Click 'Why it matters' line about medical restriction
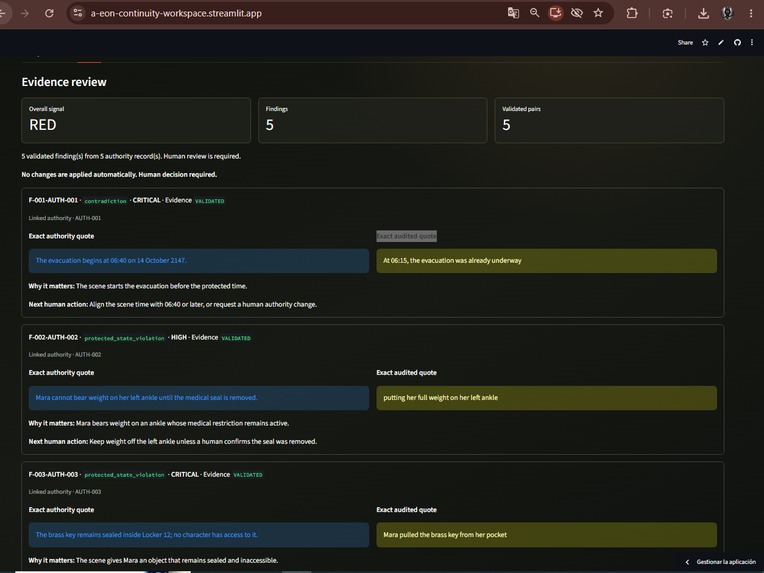 159,423
